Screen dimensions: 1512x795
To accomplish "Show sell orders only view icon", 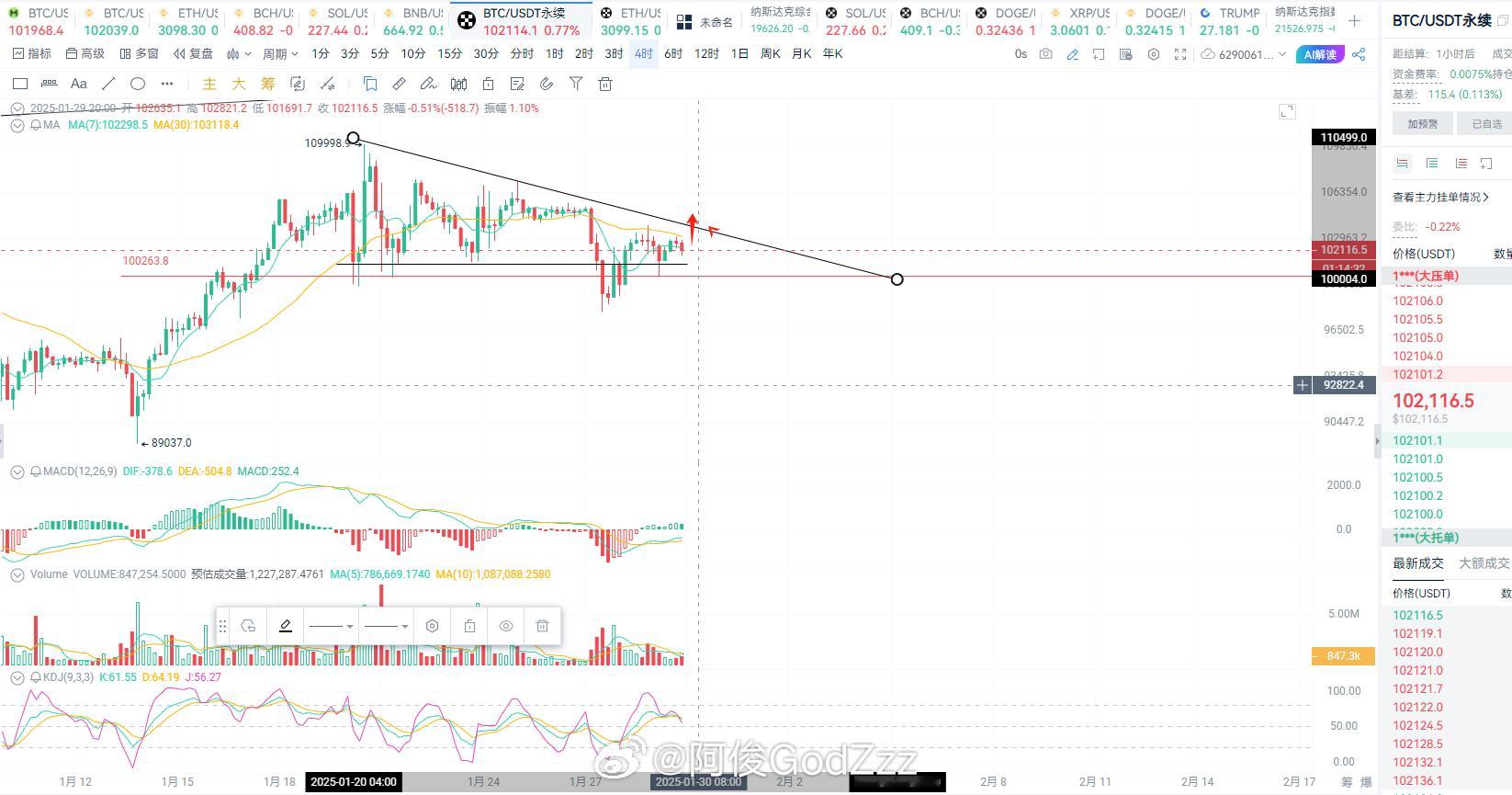I will coord(1461,163).
